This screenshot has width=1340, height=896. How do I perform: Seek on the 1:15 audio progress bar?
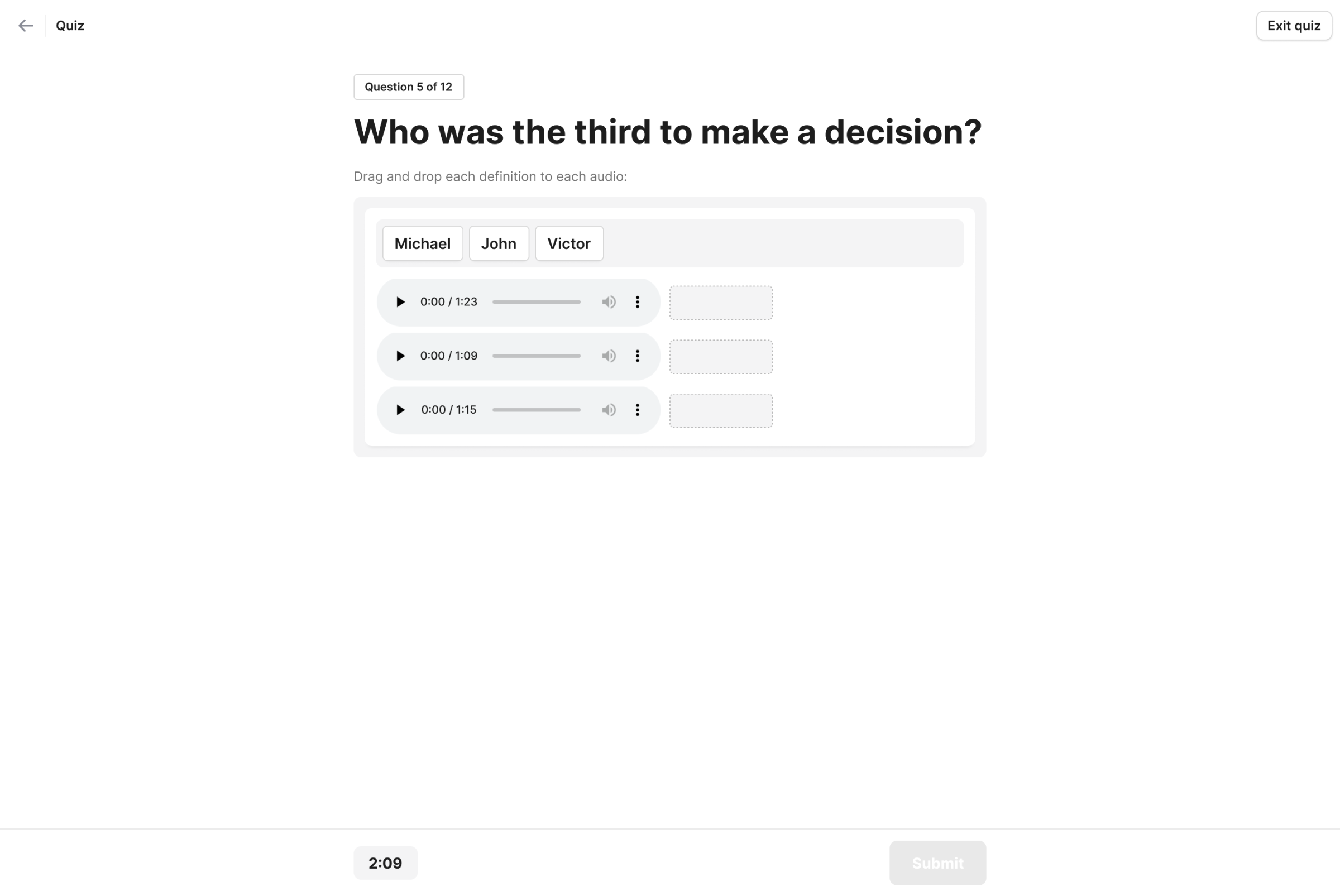(x=536, y=410)
